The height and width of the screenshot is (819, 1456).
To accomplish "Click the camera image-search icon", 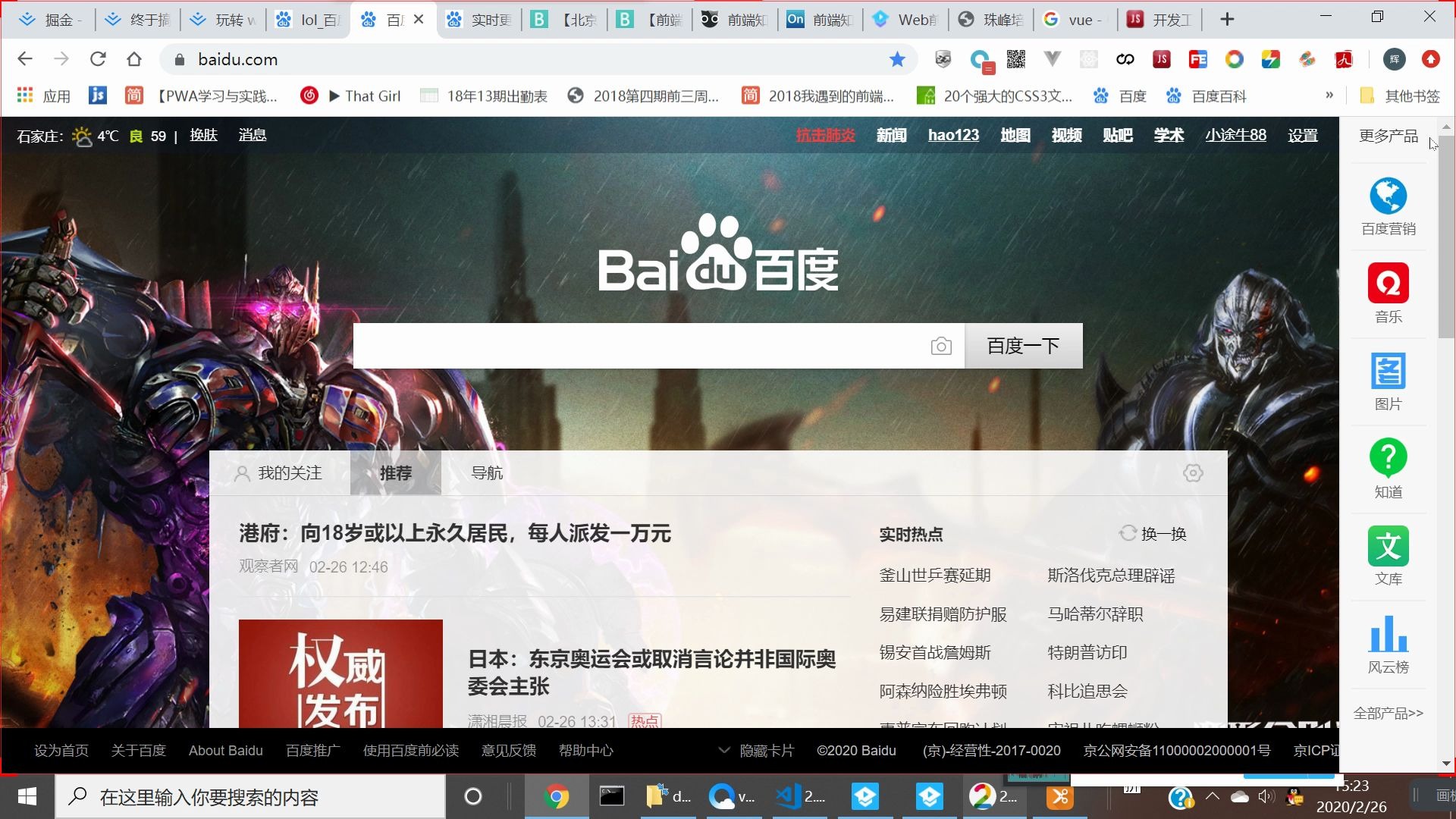I will tap(941, 347).
